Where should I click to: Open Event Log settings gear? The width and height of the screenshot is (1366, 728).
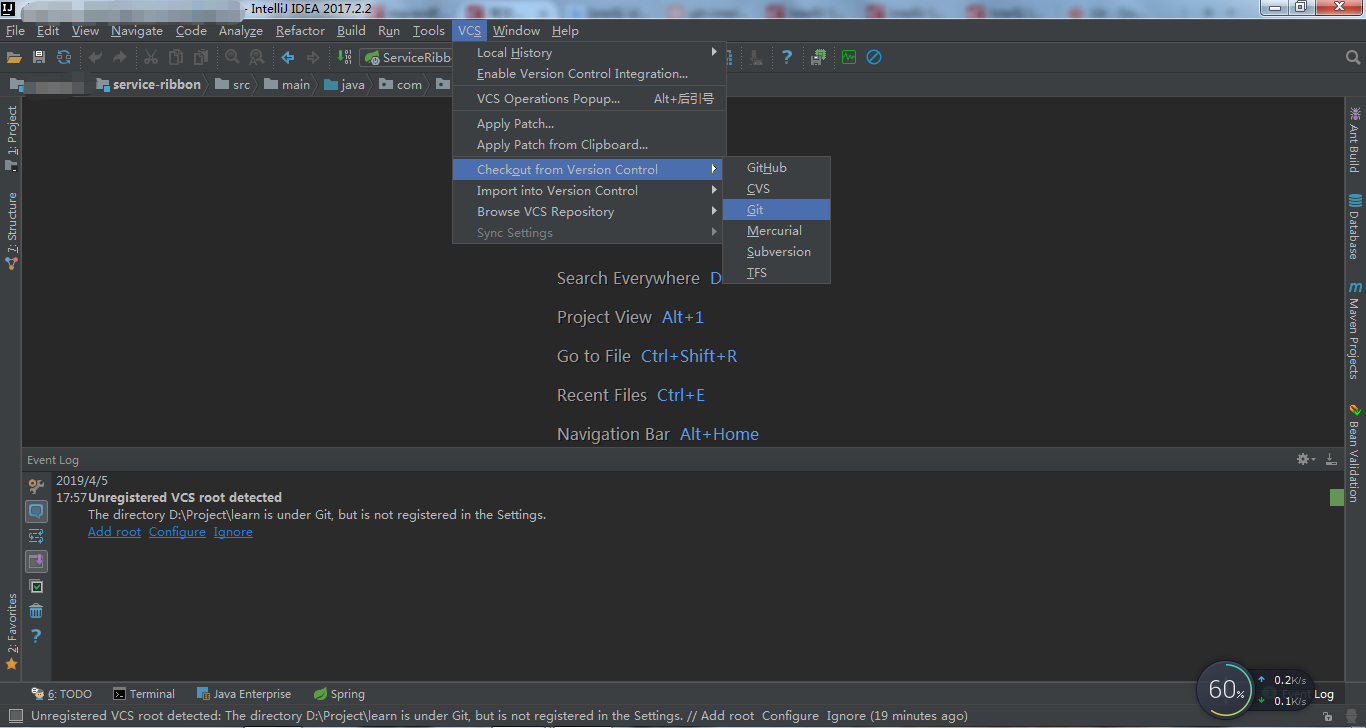pyautogui.click(x=1302, y=459)
